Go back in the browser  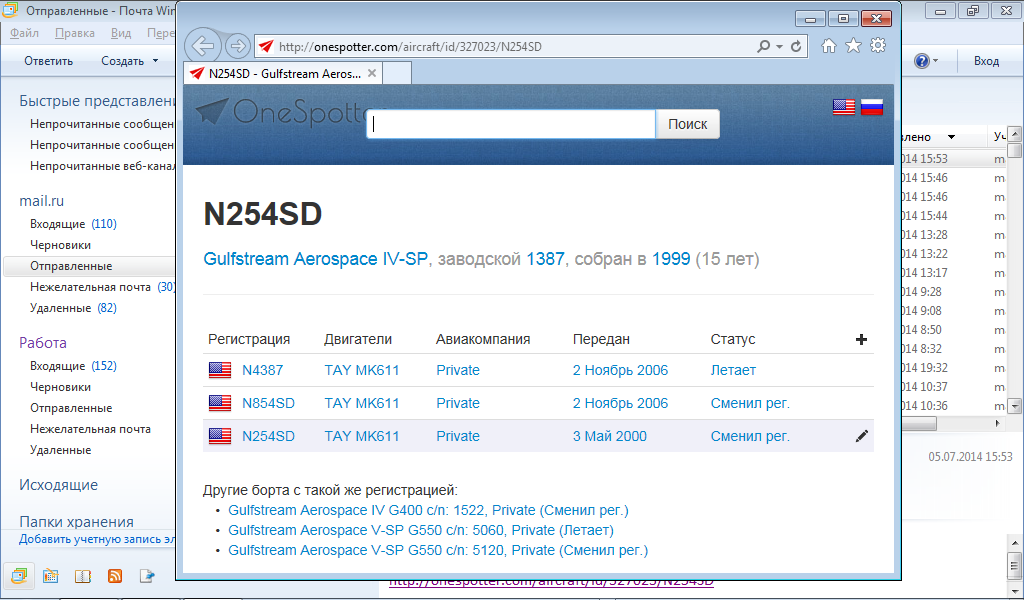point(203,46)
